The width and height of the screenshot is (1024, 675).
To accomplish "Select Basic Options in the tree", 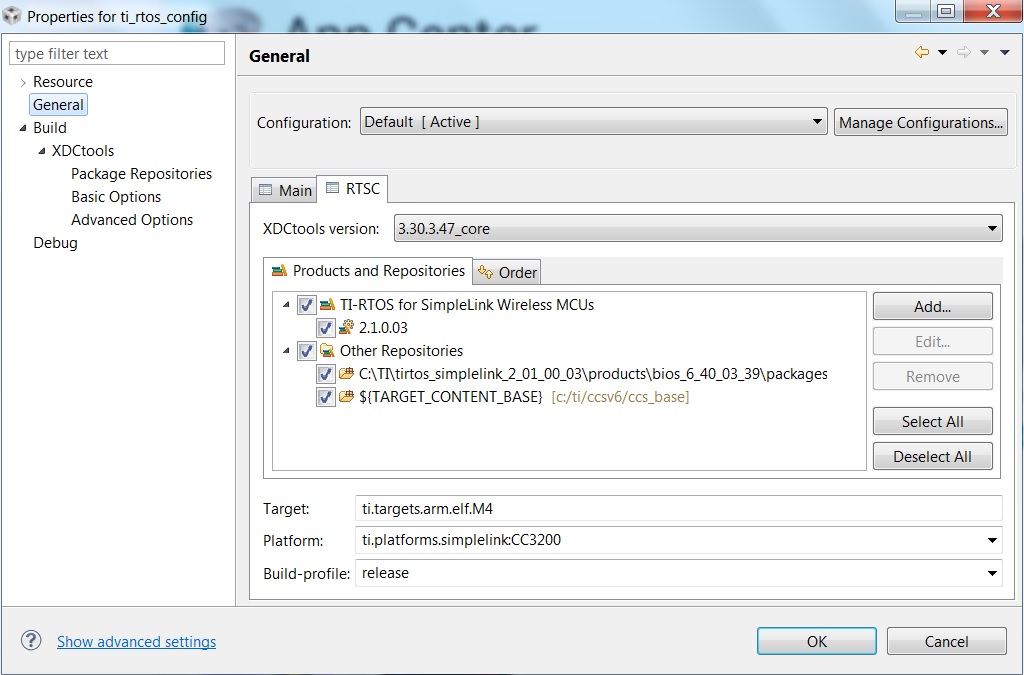I will point(116,196).
